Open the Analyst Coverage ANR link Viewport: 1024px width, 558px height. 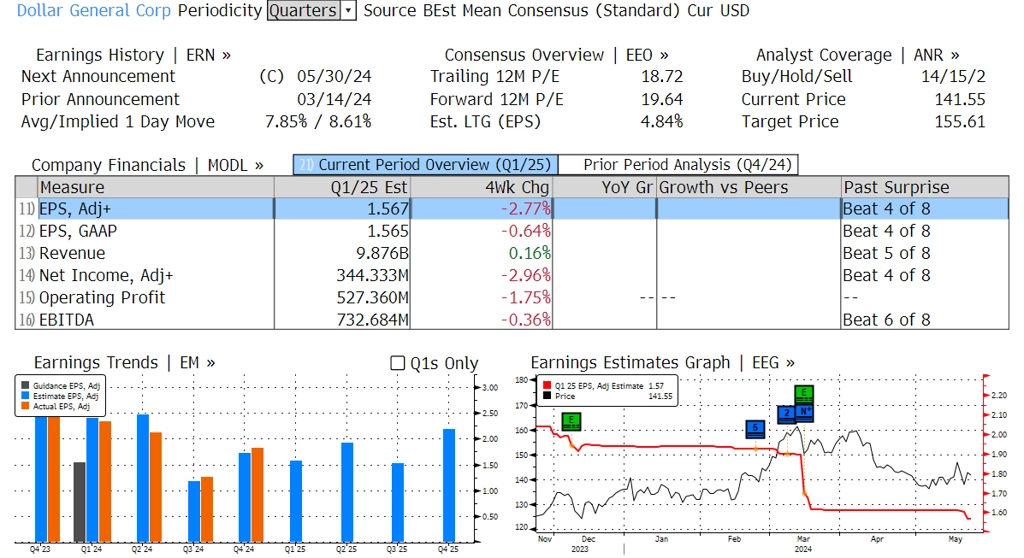857,55
